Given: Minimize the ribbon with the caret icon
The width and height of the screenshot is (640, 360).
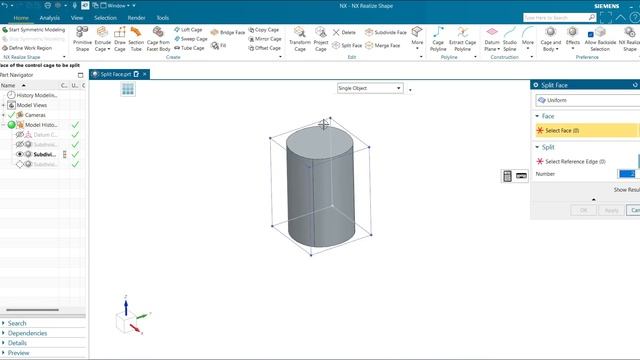Looking at the screenshot, I should (620, 18).
